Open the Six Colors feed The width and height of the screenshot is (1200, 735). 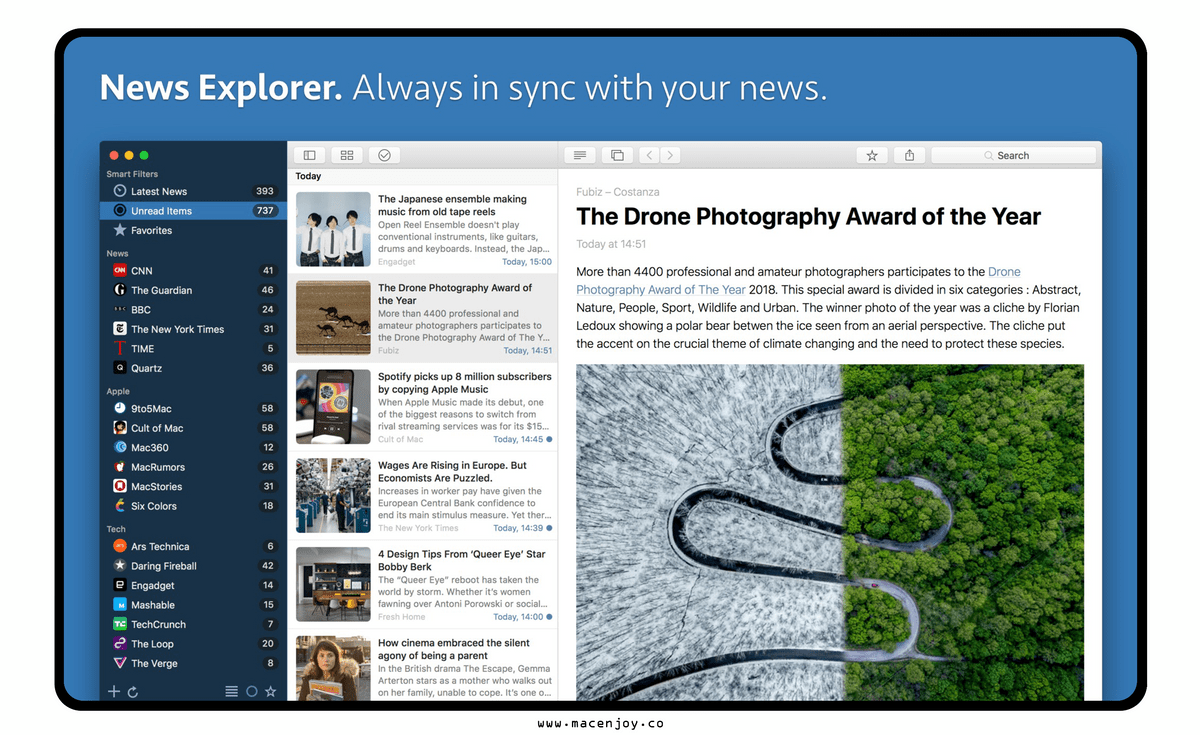[193, 506]
